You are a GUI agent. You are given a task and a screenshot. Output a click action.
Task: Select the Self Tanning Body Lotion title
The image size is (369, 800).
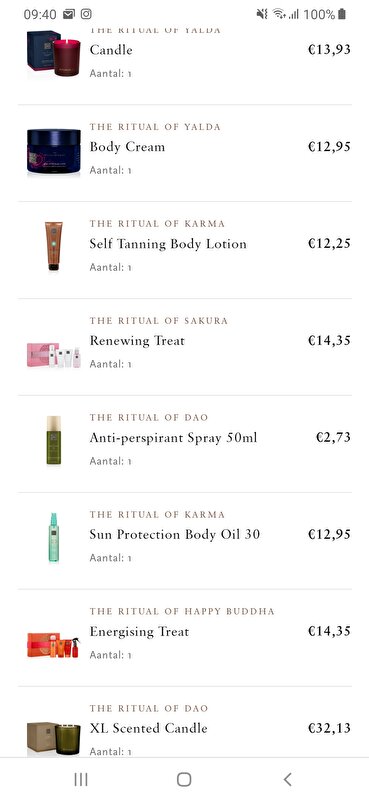pos(168,244)
